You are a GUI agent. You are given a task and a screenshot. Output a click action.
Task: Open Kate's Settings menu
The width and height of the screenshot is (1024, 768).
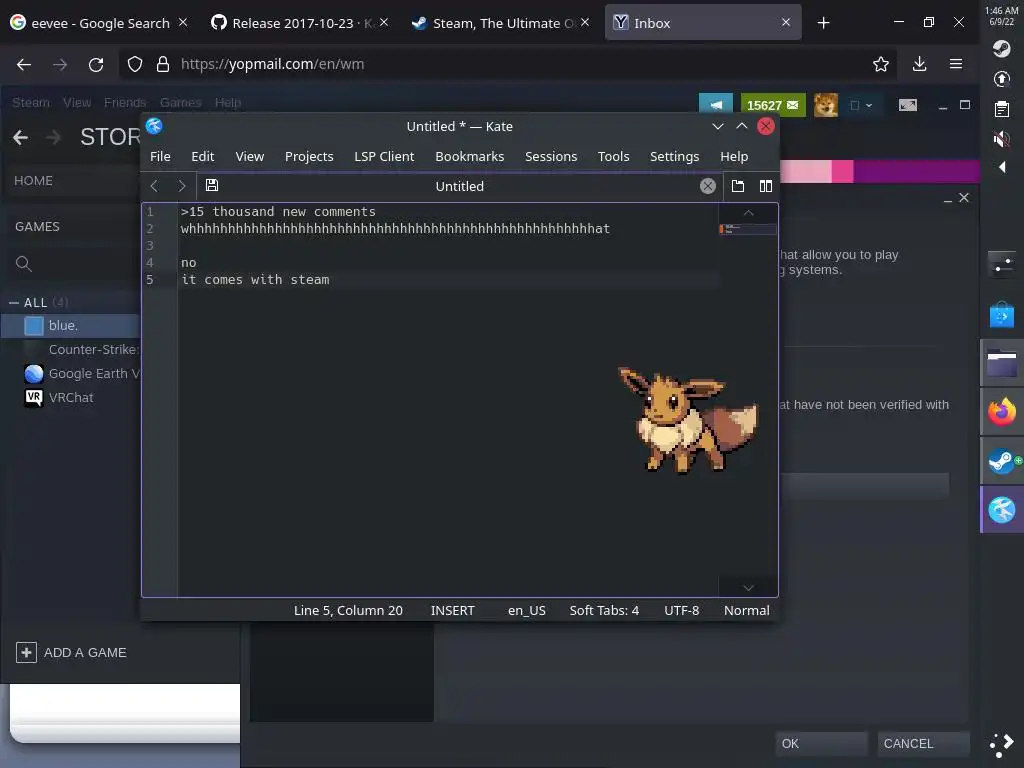pos(674,157)
